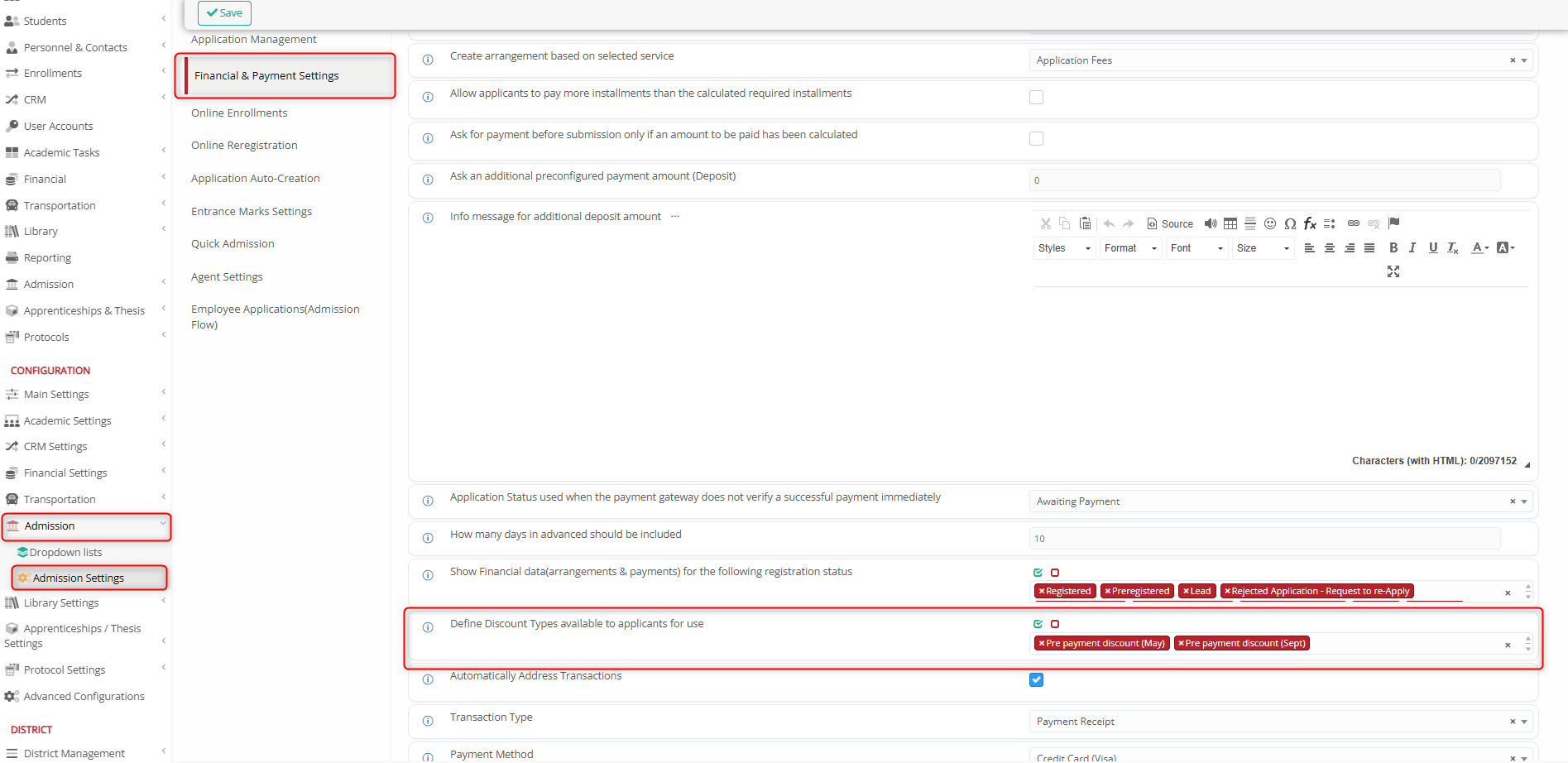Click the Save button
The height and width of the screenshot is (763, 1568).
point(224,13)
